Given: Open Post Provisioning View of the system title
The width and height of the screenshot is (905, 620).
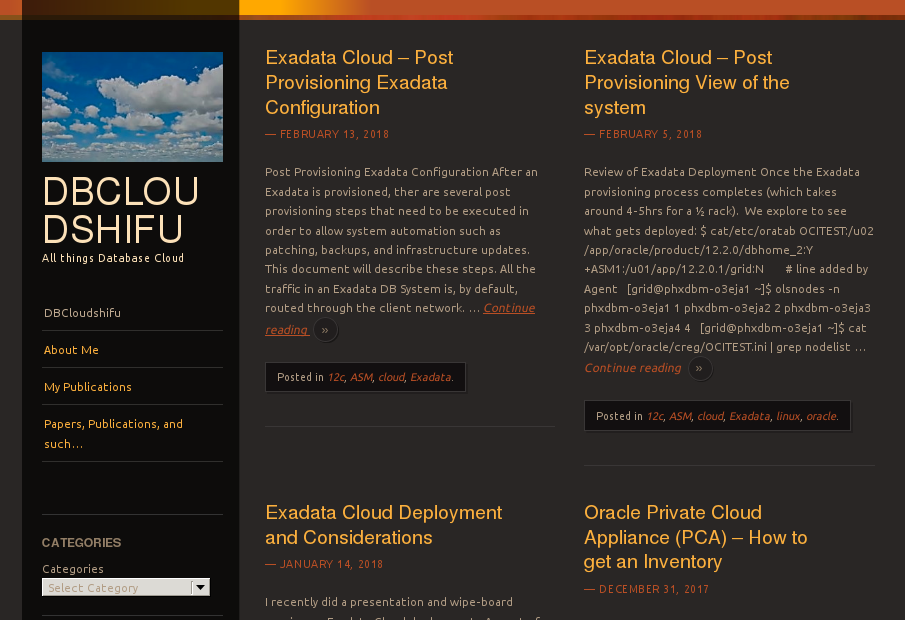Looking at the screenshot, I should click(x=686, y=82).
